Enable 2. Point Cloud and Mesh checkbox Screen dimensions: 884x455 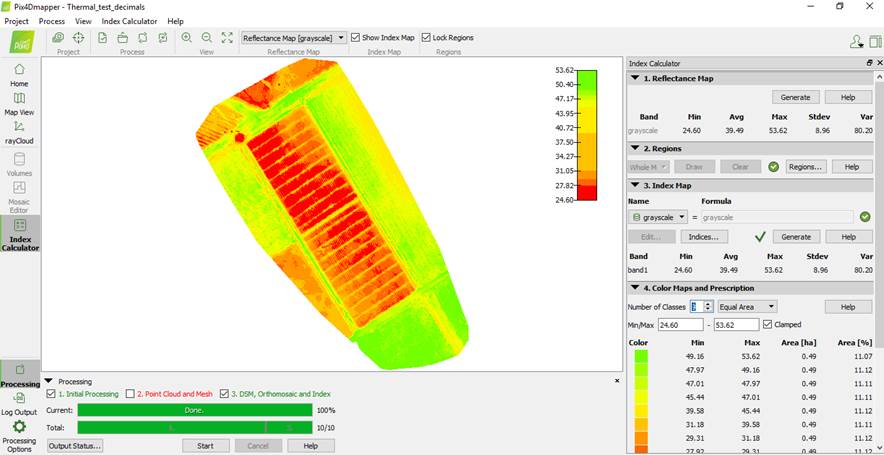point(130,394)
